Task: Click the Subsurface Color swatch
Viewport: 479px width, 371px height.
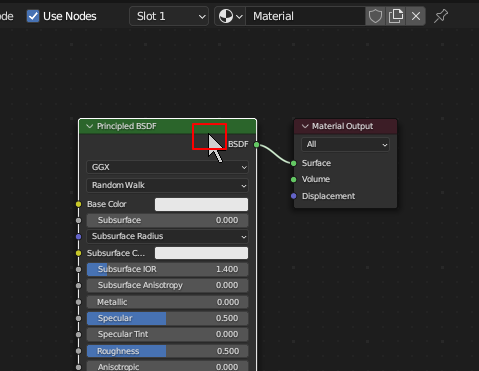Action: (201, 253)
